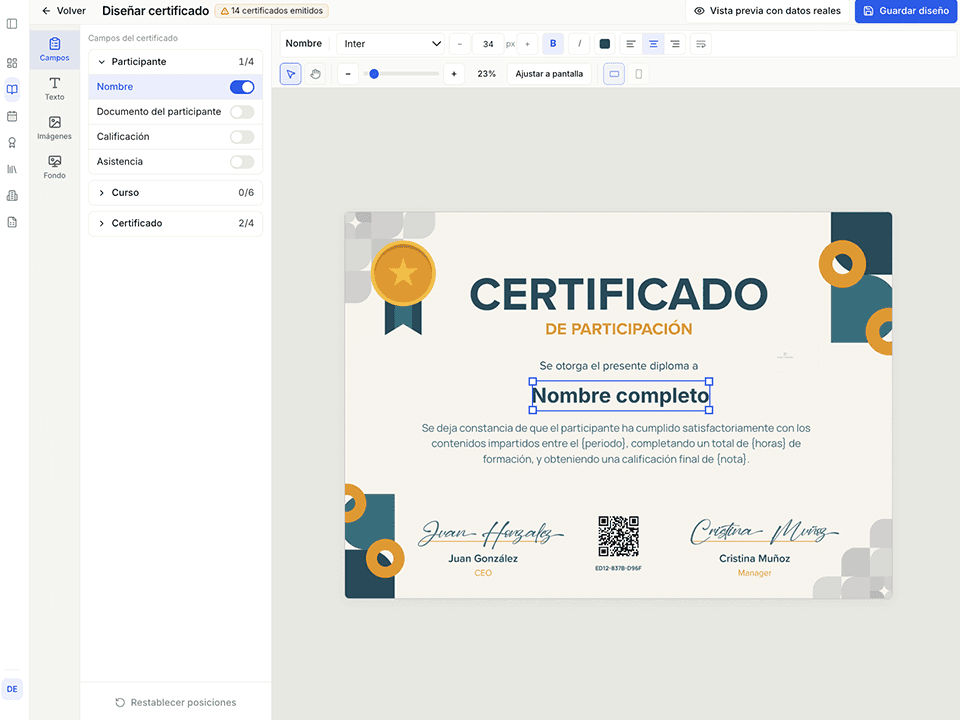Open the Texto tab
This screenshot has height=720, width=960.
click(54, 89)
